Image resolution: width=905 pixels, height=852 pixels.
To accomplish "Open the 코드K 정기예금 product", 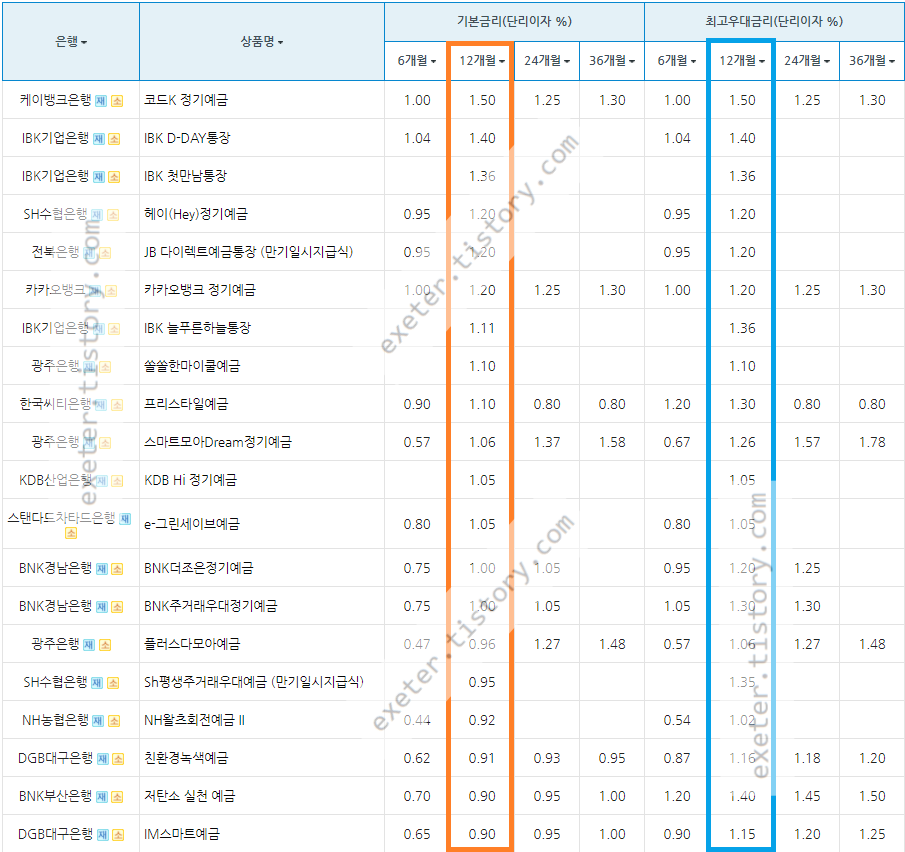I will (x=186, y=100).
